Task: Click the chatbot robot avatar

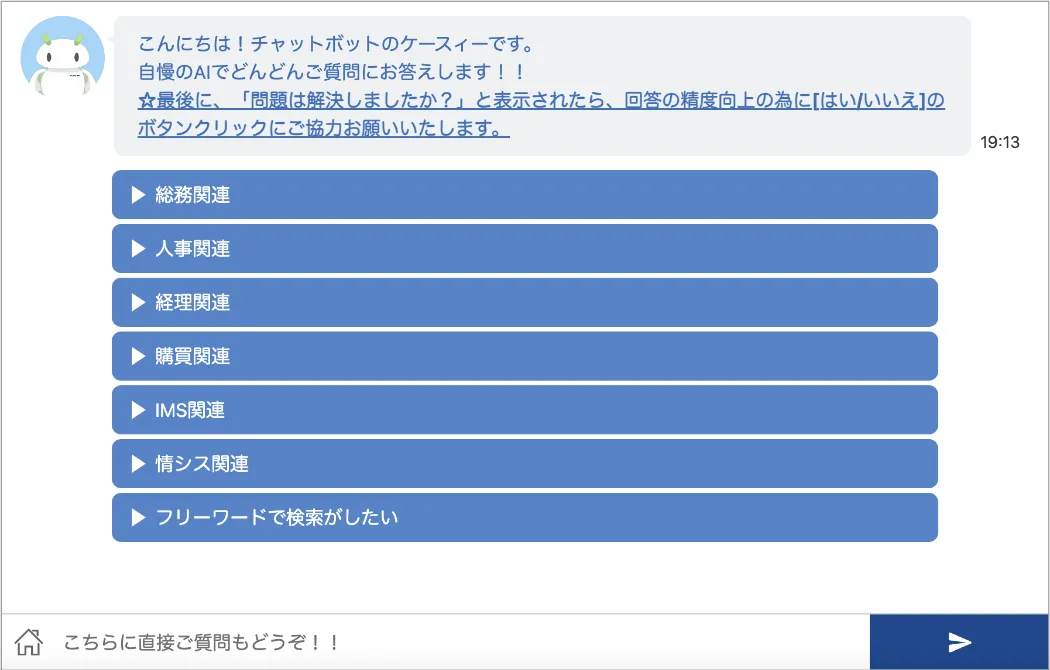Action: click(62, 56)
